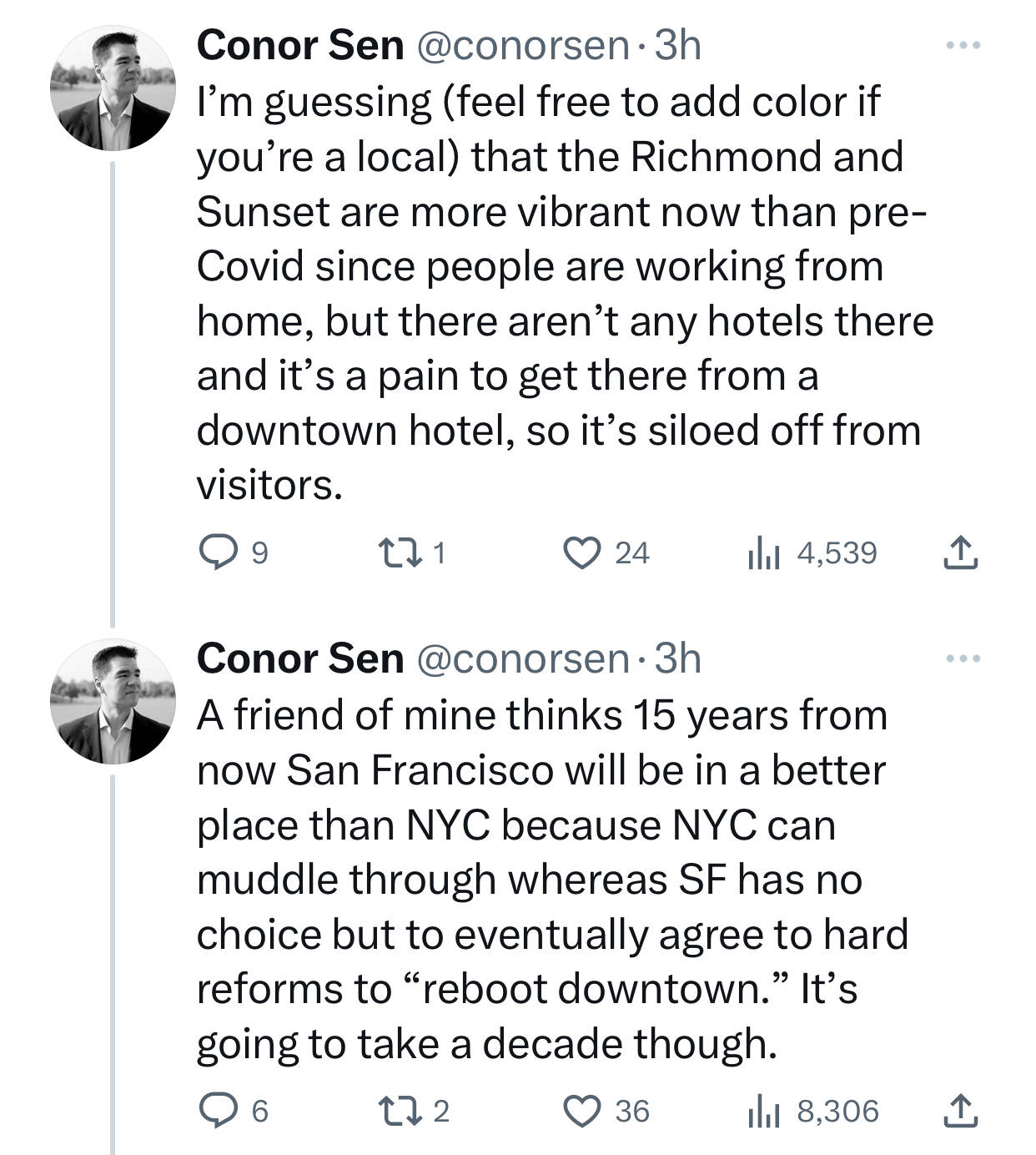This screenshot has height=1155, width=1036.
Task: Open @conorsen handle on second tweet
Action: (x=521, y=658)
